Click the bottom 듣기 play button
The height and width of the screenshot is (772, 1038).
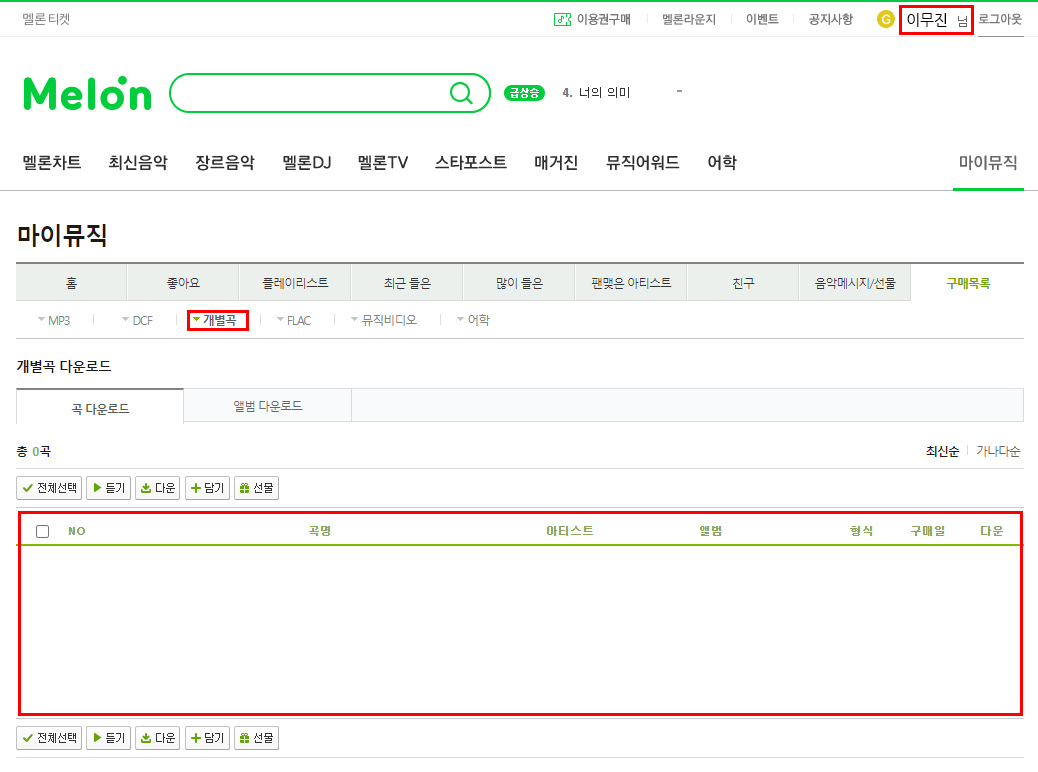[109, 738]
